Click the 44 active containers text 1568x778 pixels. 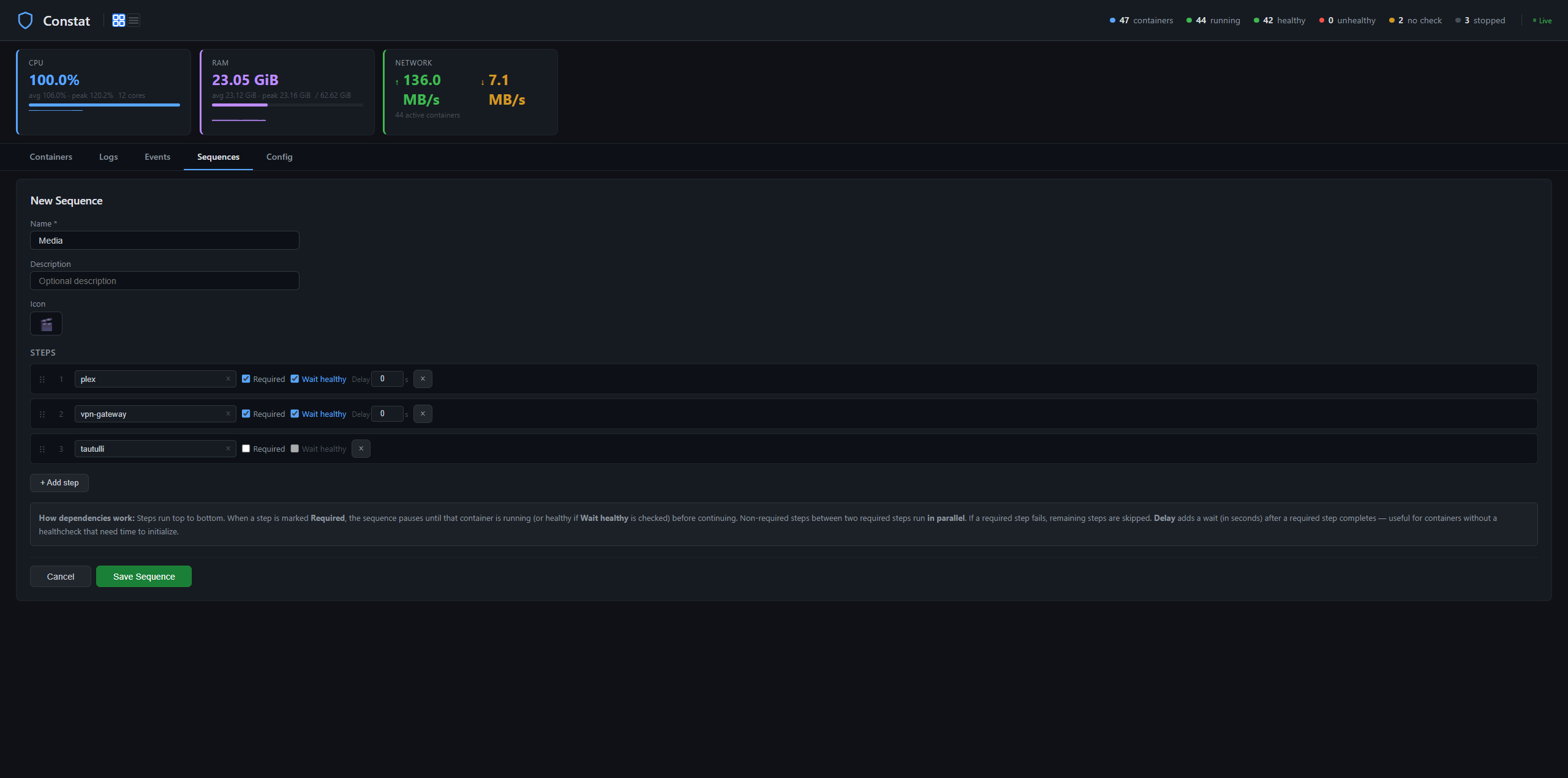[428, 115]
